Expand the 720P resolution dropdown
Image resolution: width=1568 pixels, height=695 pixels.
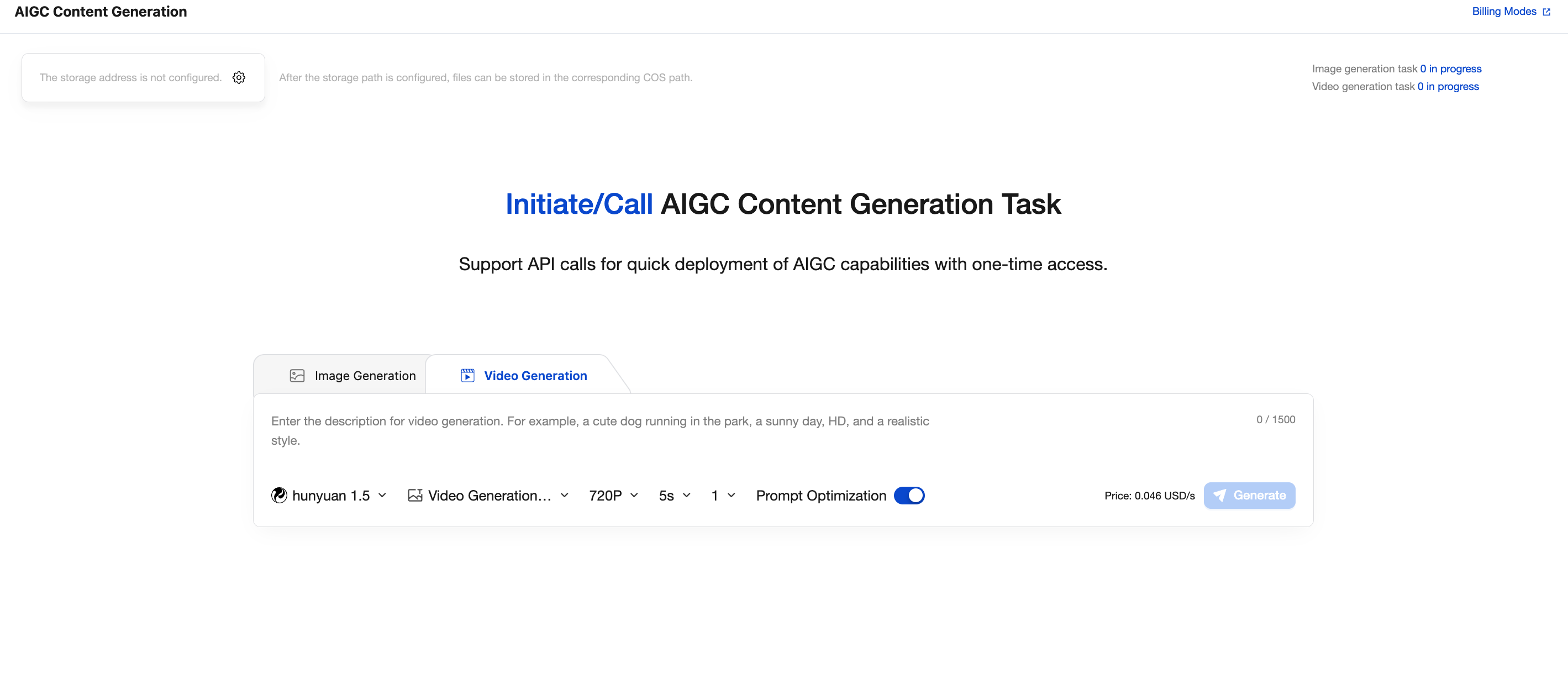614,496
